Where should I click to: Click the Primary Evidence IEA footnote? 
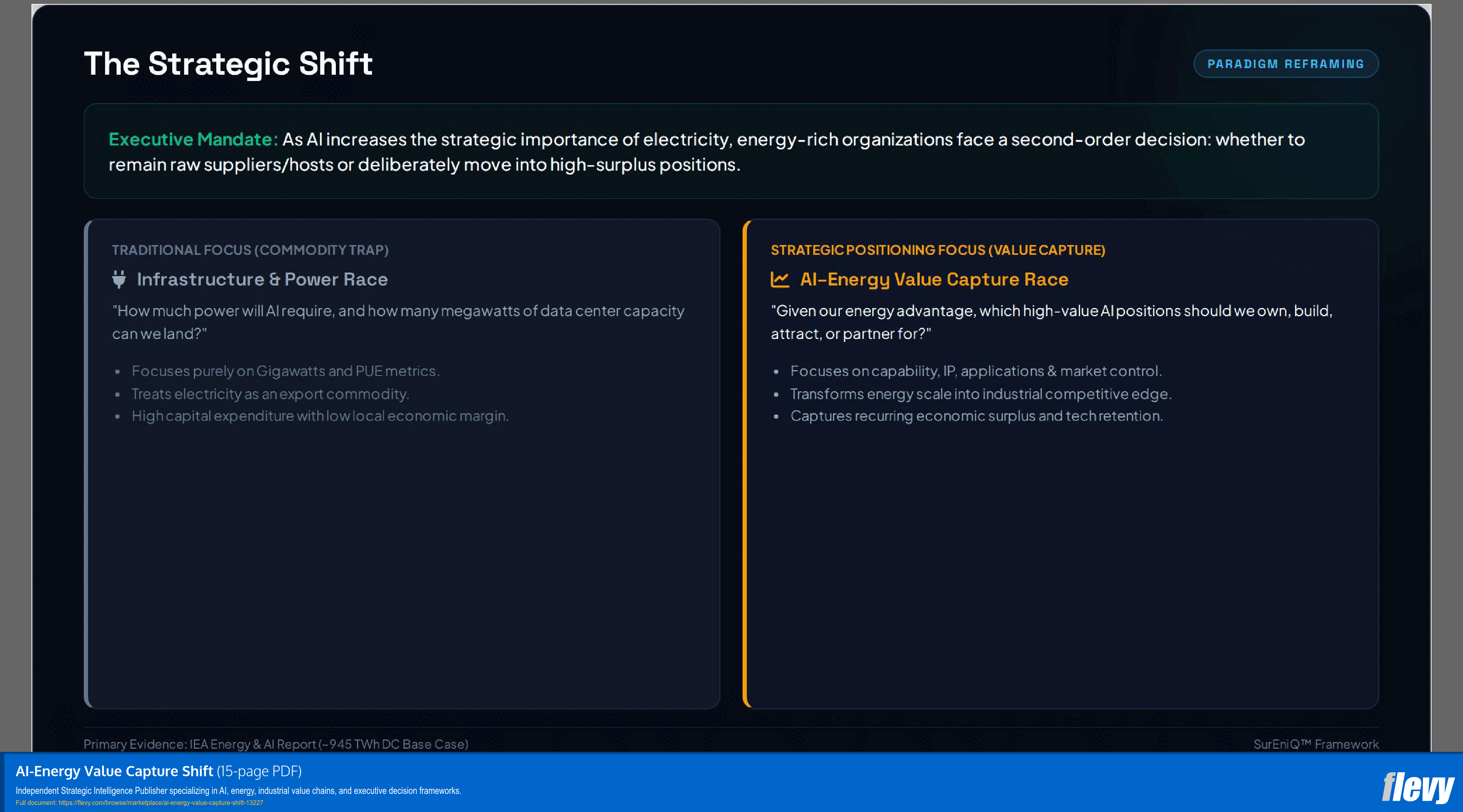276,744
